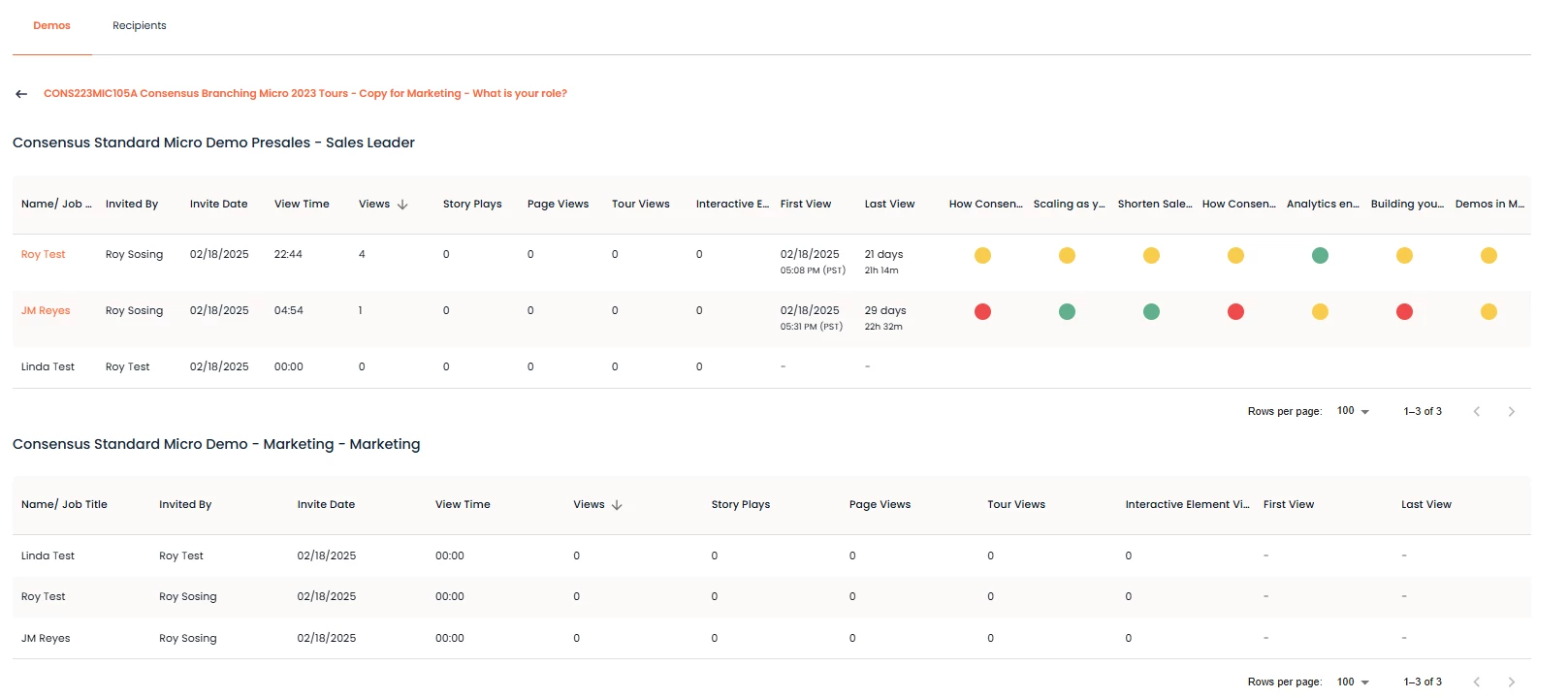This screenshot has width=1568, height=698.
Task: Open the Roy Test recipient link
Action: click(x=44, y=255)
